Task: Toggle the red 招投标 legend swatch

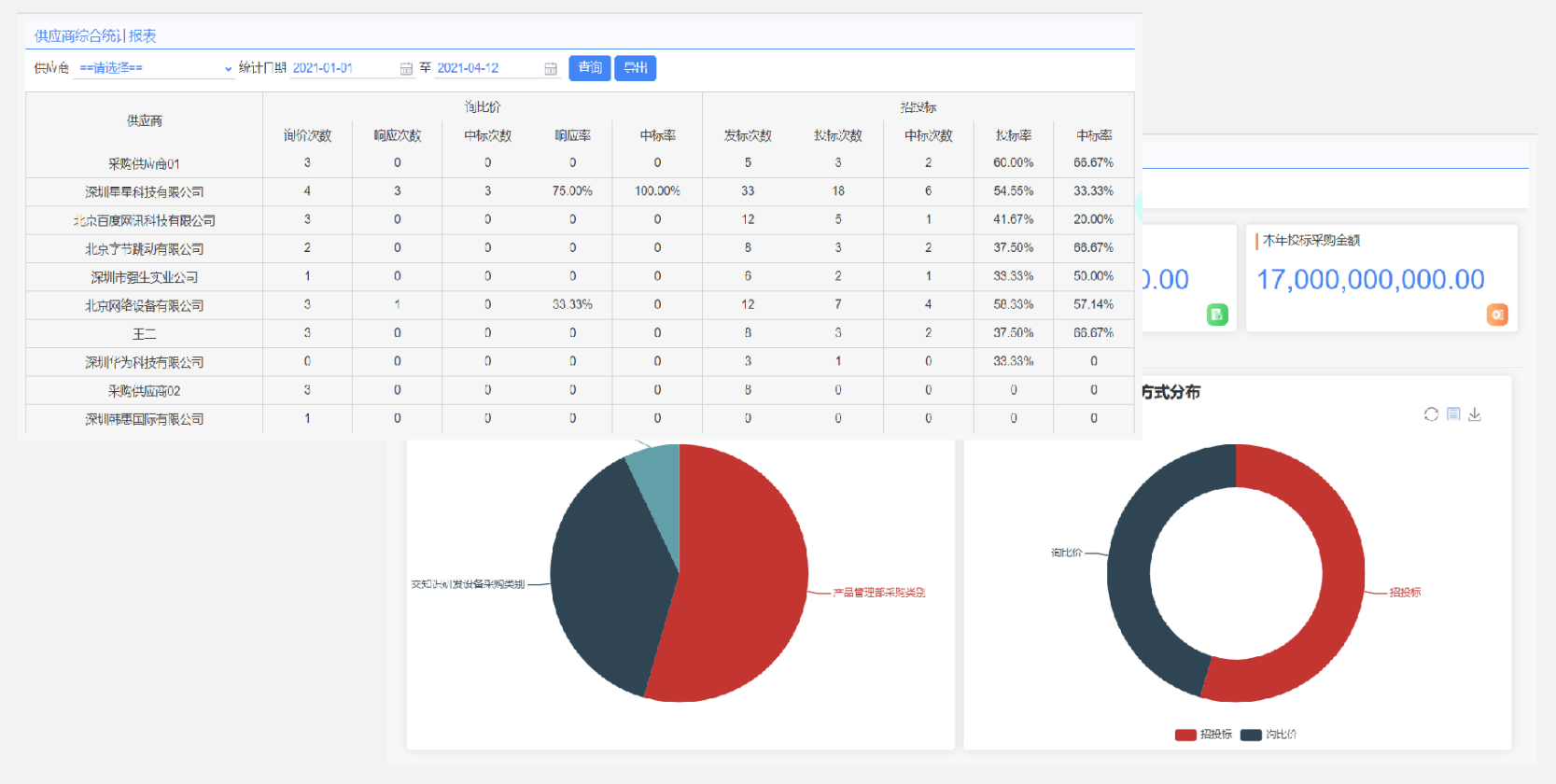Action: point(1185,735)
